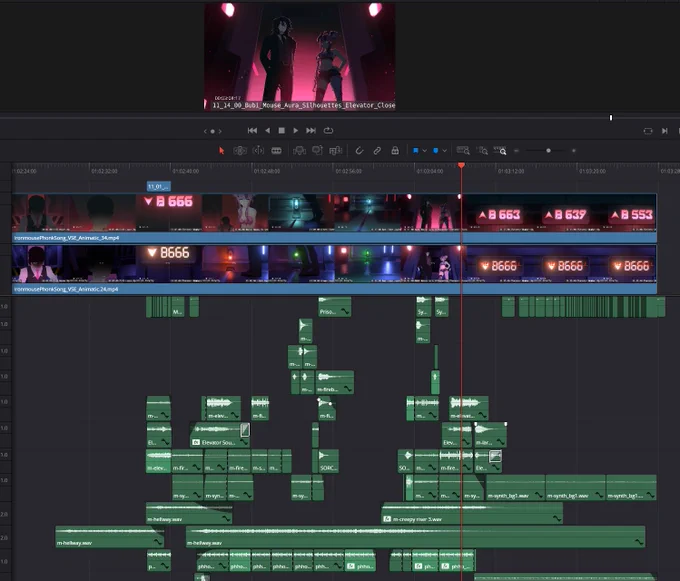Select the Priso... audio clip
The width and height of the screenshot is (680, 581).
(335, 307)
